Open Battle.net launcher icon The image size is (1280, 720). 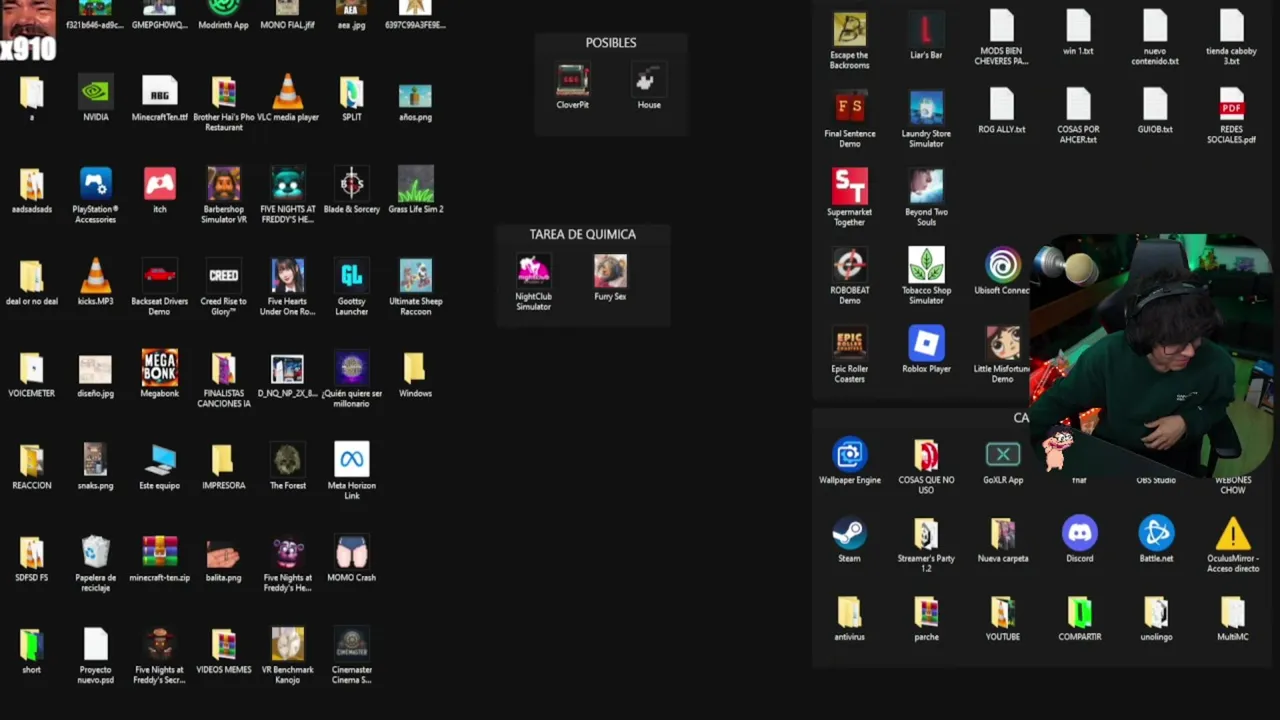pos(1156,532)
